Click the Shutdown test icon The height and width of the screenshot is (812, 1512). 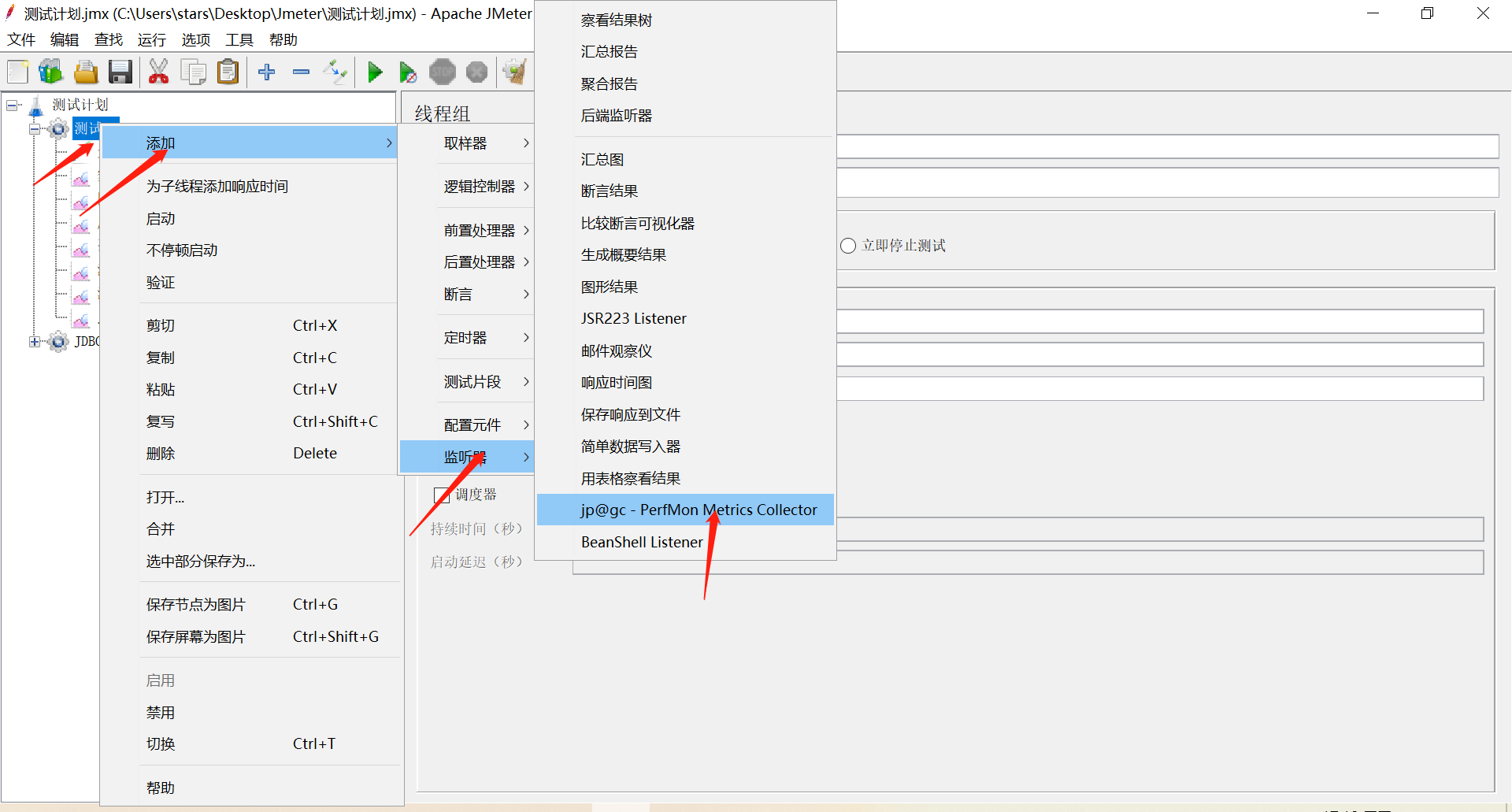click(476, 72)
